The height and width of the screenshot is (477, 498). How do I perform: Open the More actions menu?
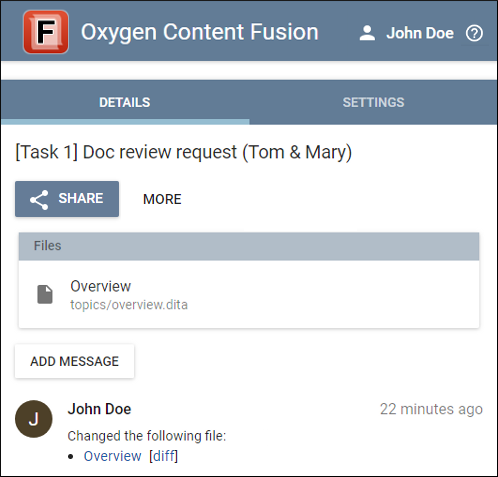pyautogui.click(x=162, y=199)
